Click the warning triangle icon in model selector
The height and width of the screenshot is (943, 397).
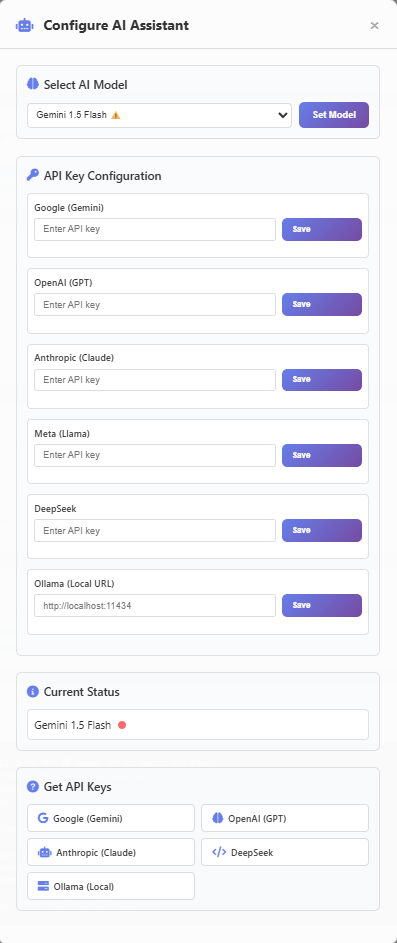115,115
